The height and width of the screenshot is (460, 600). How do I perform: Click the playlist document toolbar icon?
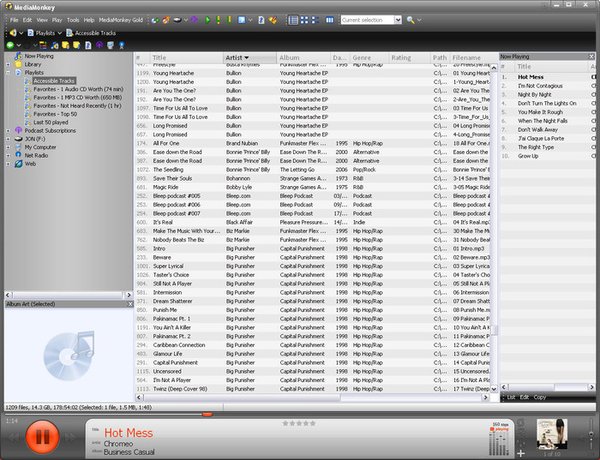pos(261,20)
